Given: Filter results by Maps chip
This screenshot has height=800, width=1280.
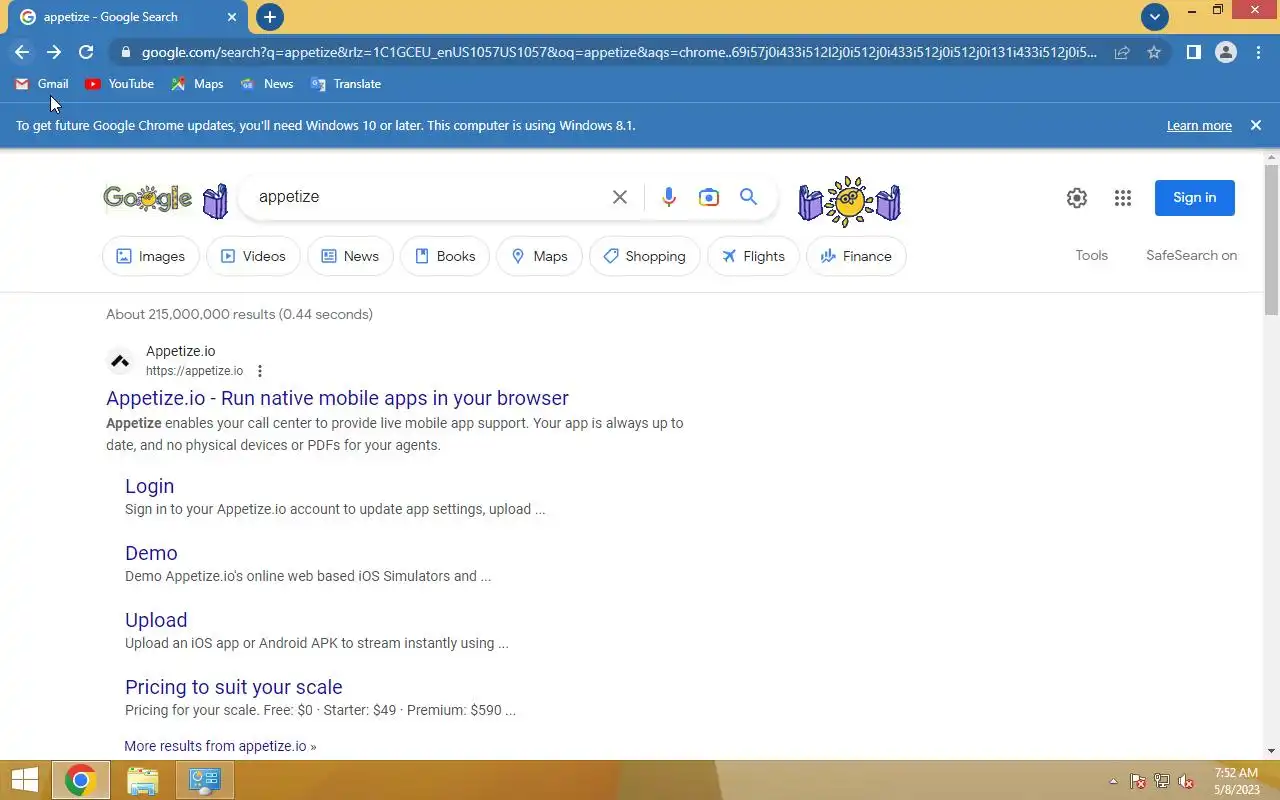Looking at the screenshot, I should coord(539,256).
